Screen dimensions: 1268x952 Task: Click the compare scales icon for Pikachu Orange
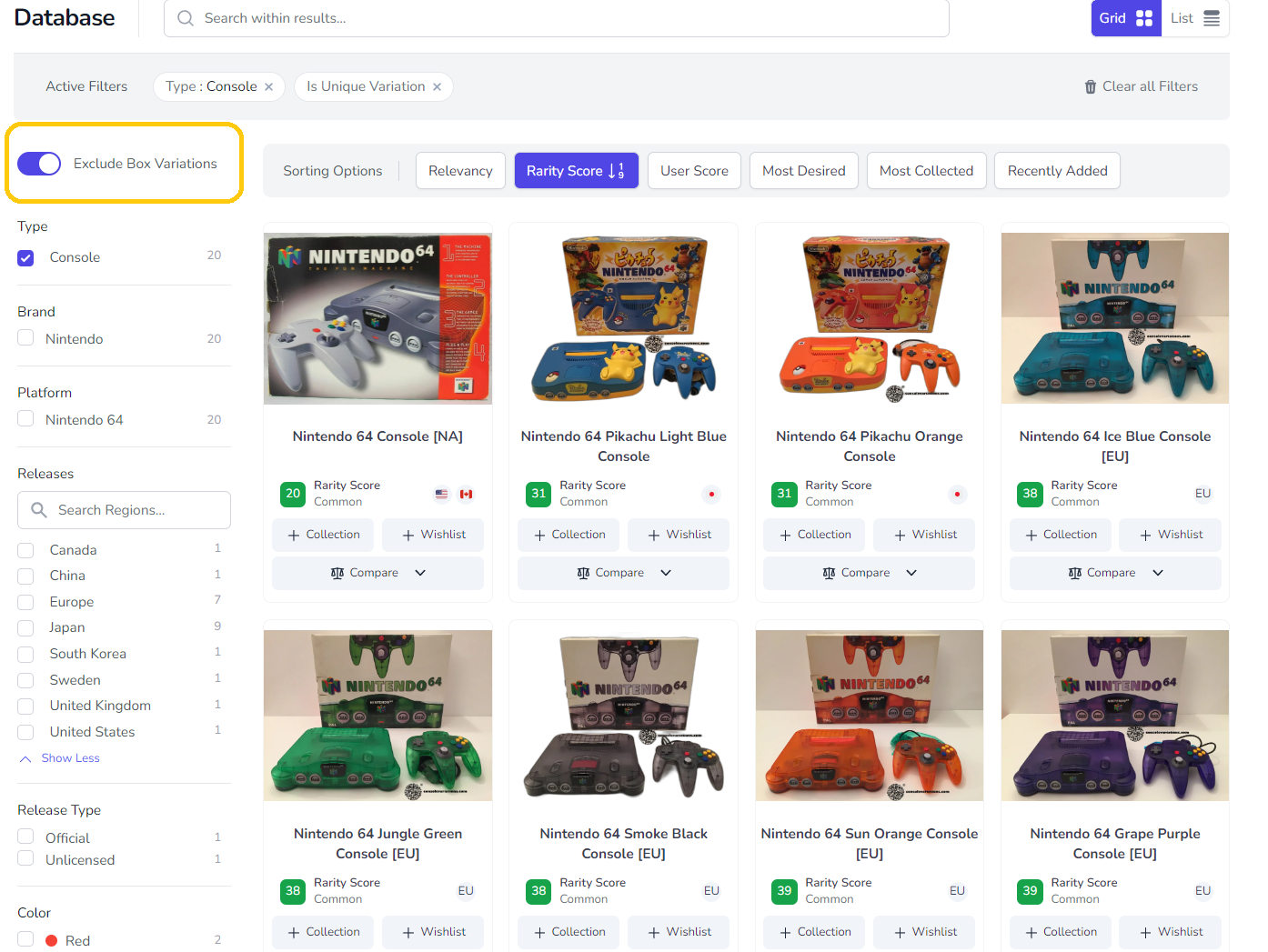pos(829,573)
